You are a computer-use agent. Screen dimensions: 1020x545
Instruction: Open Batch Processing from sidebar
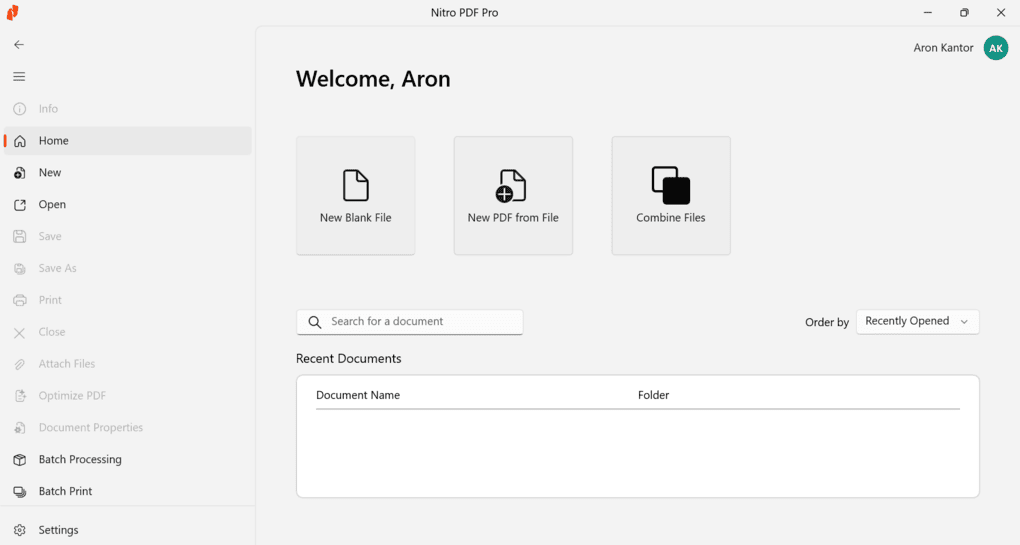(x=128, y=459)
